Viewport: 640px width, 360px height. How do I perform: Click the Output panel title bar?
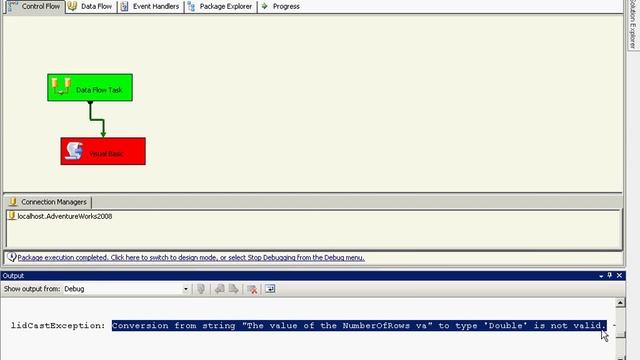(313, 276)
